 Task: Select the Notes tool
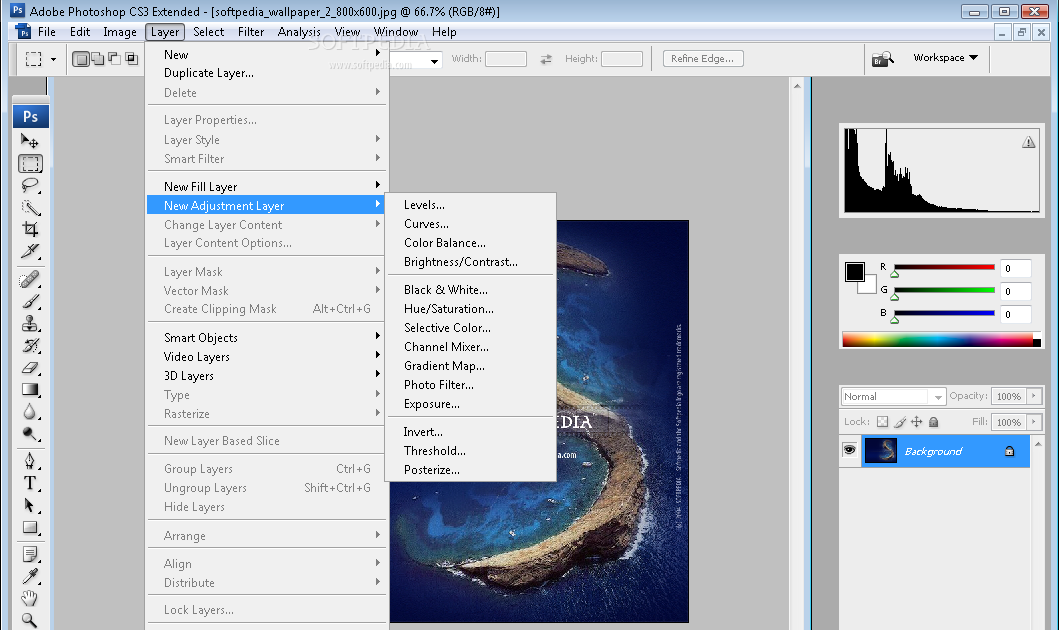pyautogui.click(x=30, y=554)
